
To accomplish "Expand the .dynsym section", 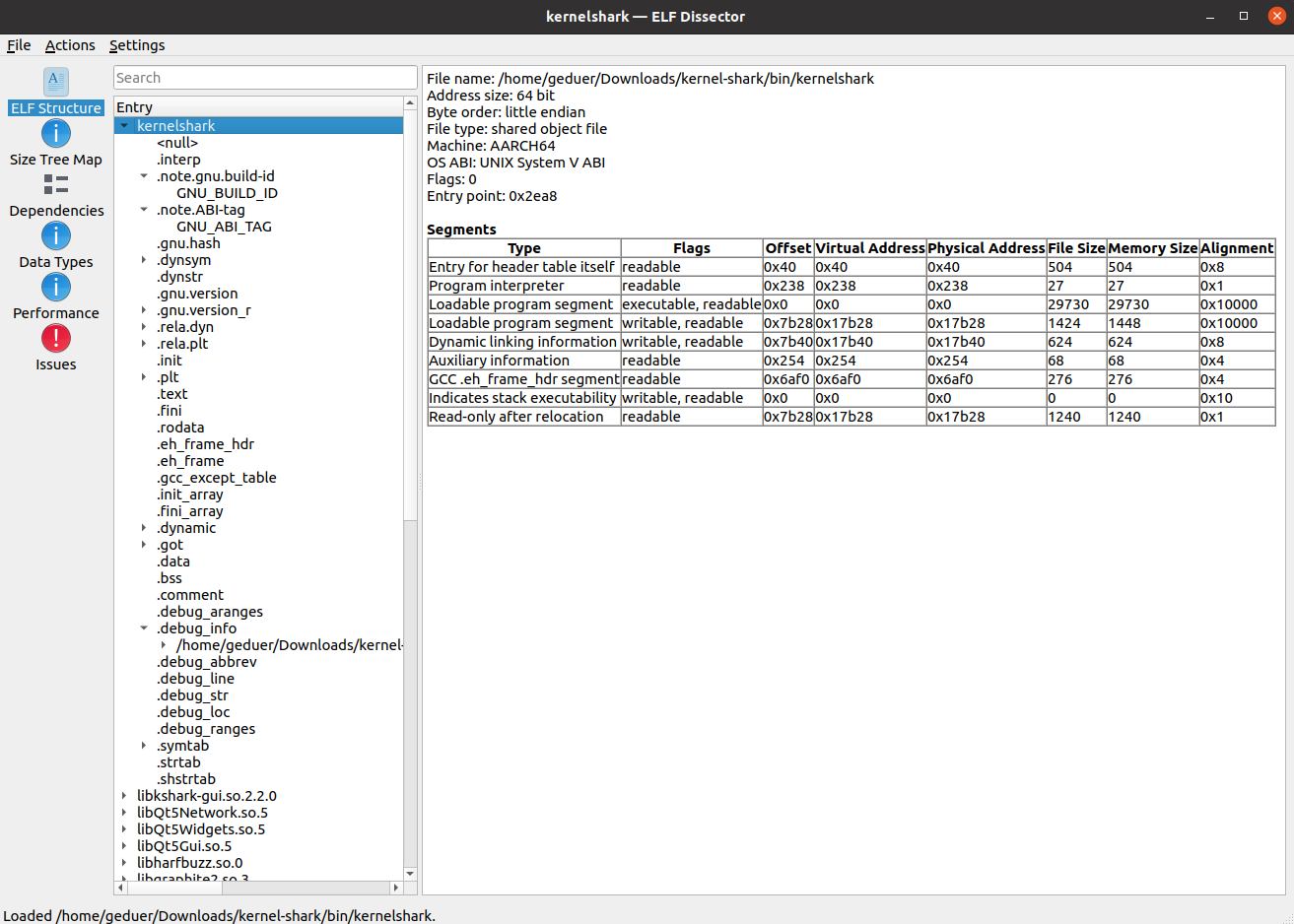I will coord(144,260).
